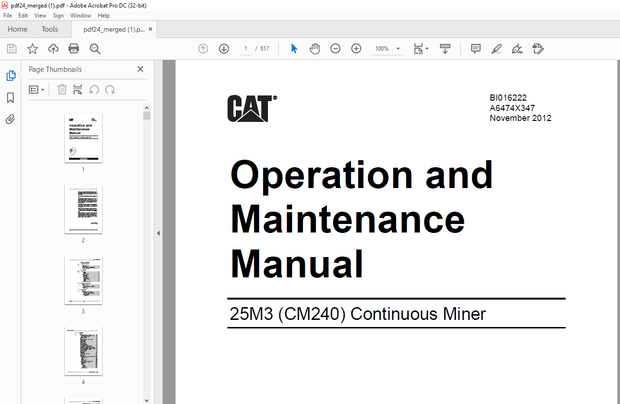This screenshot has height=404, width=620.
Task: Click the "November 2012" date text
Action: coord(520,118)
